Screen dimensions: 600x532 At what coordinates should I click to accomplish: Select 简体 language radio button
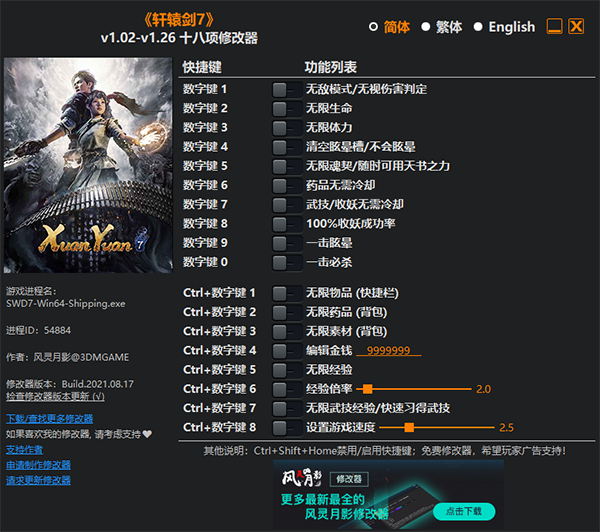tap(374, 27)
